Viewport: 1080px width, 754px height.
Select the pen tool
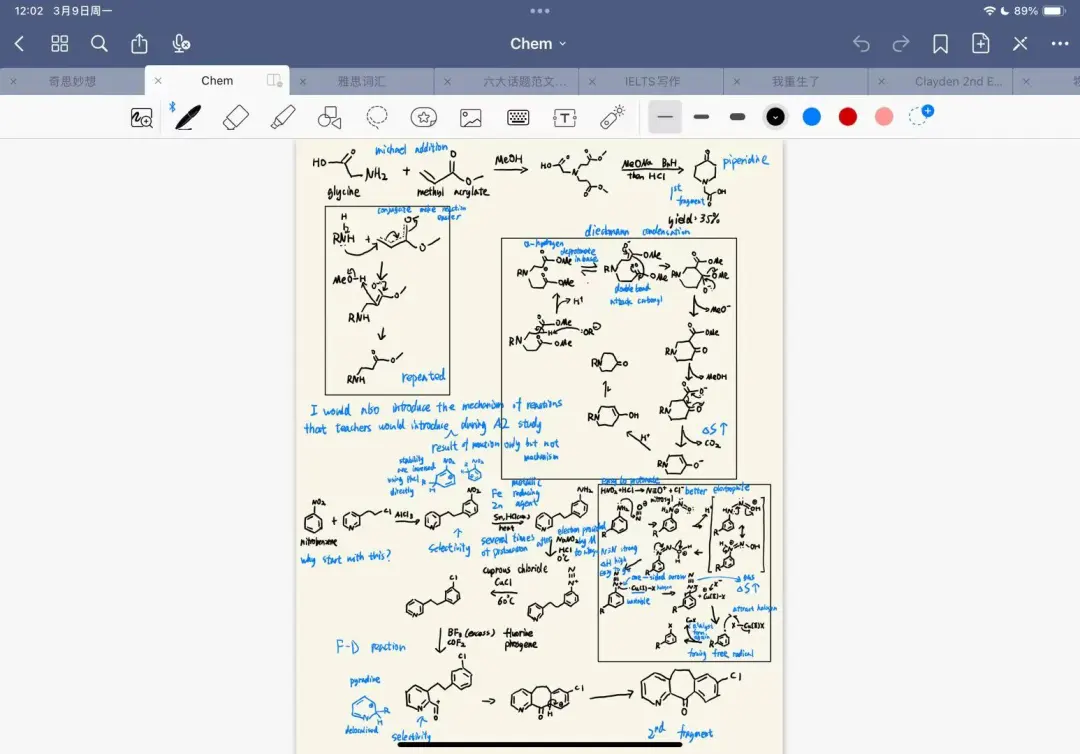pyautogui.click(x=187, y=117)
